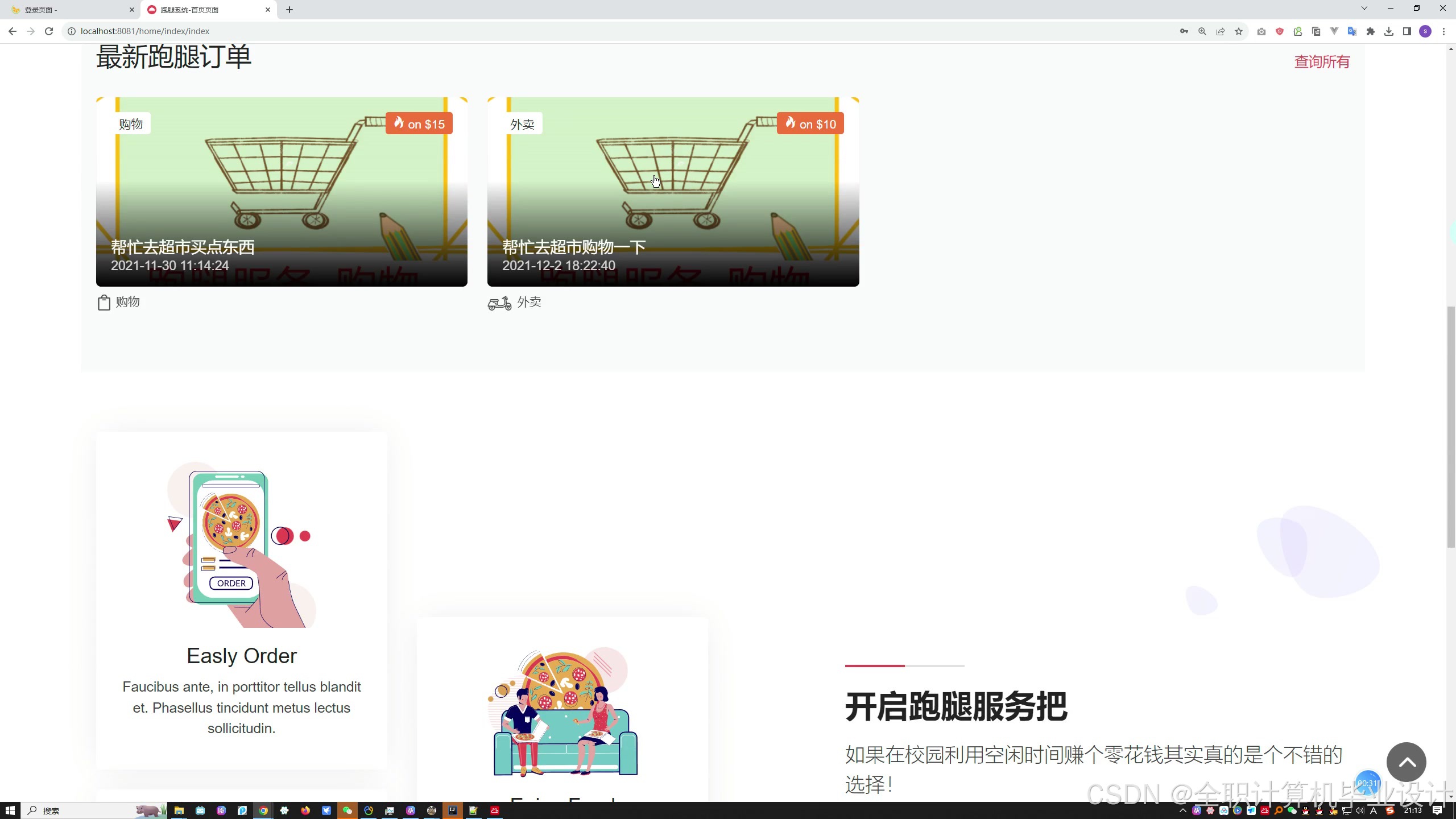Toggle the browser side panel
Viewport: 1456px width, 819px height.
pos(1407,31)
